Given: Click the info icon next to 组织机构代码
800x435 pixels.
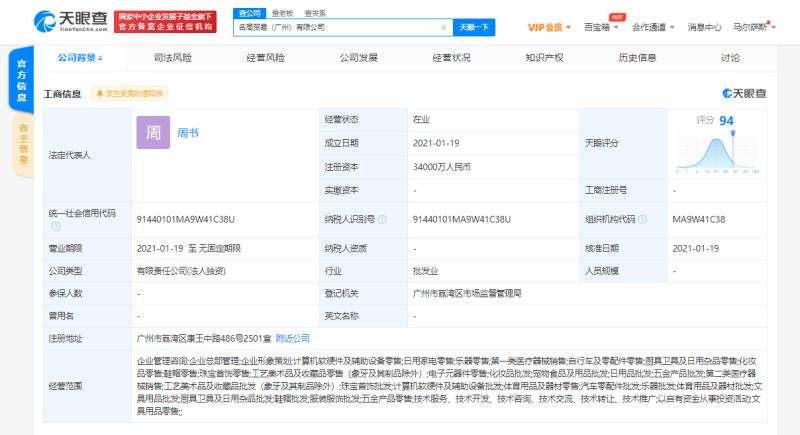Looking at the screenshot, I should 642,219.
